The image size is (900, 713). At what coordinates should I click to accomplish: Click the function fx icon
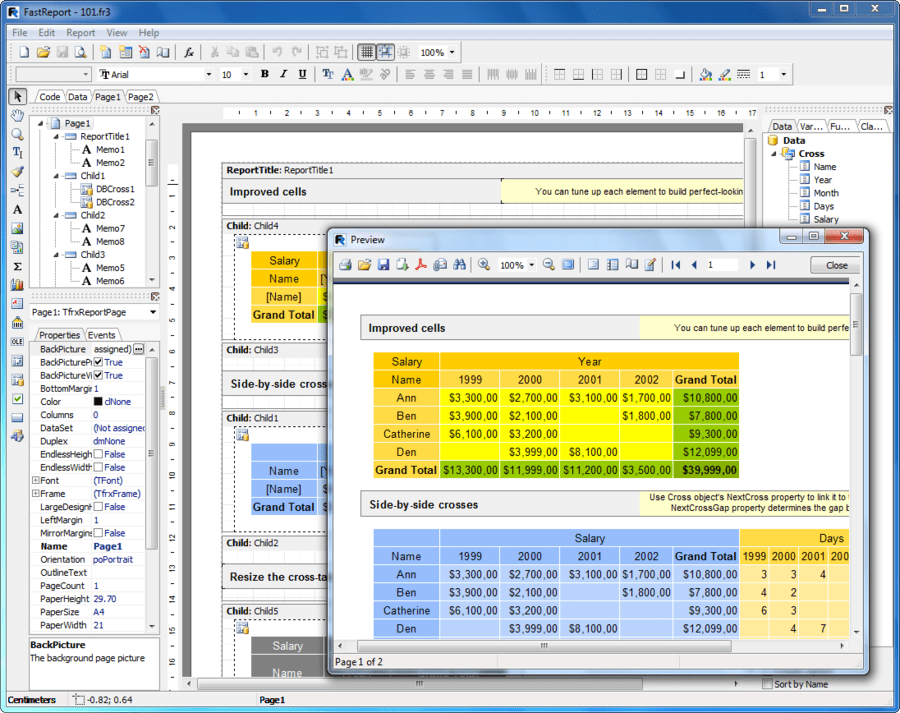click(x=188, y=52)
